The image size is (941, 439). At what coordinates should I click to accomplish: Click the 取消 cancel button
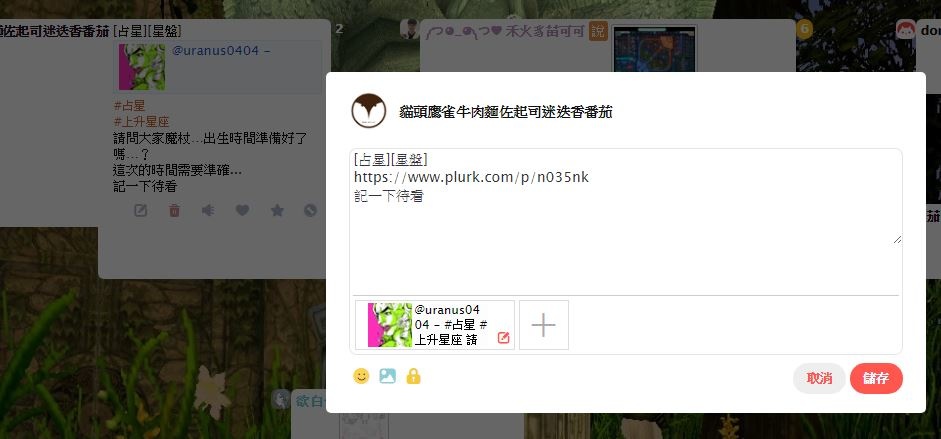pos(819,378)
